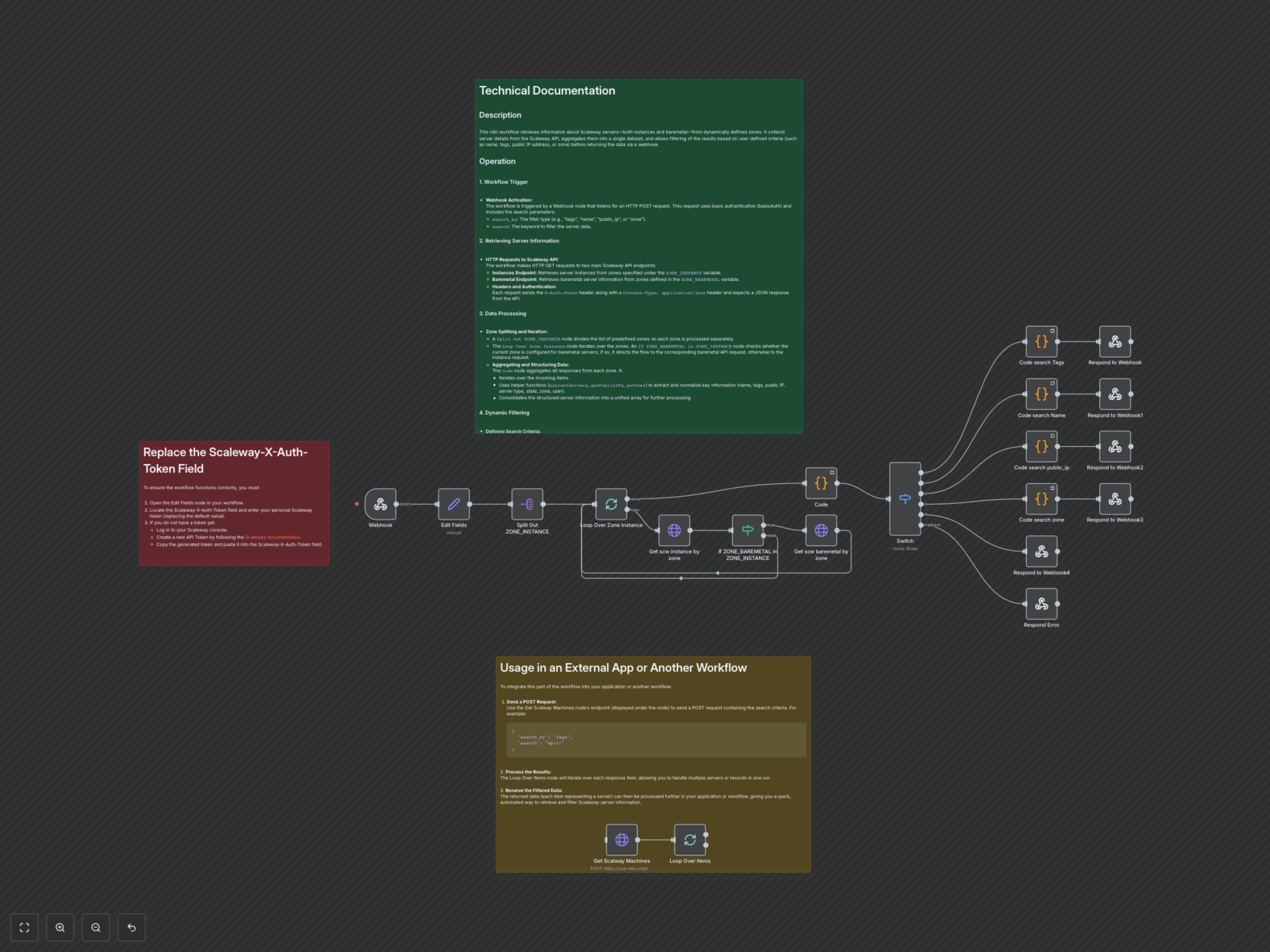Select the Edit Fields pencil node
The image size is (1270, 952).
coord(453,504)
